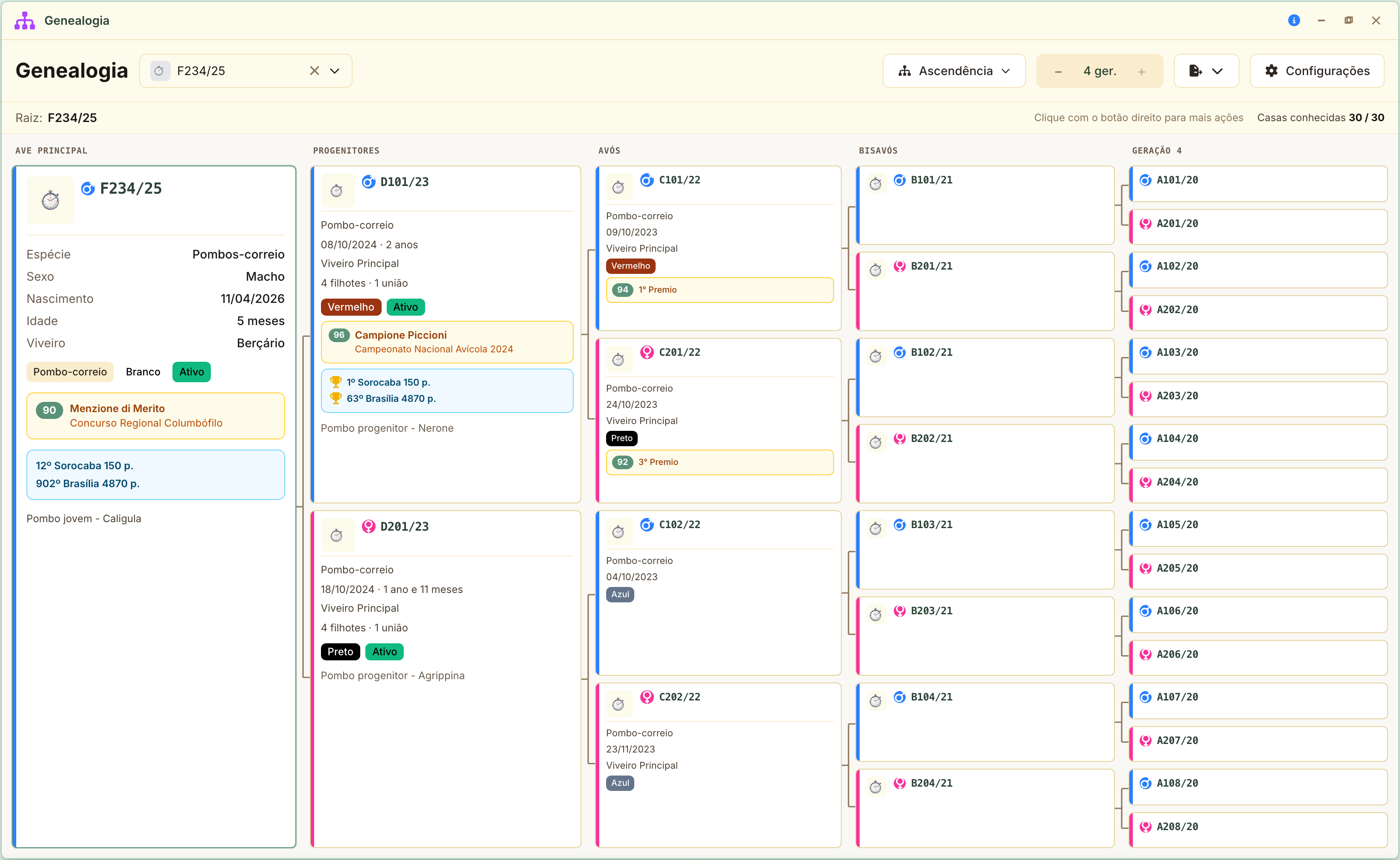Click female icon next to A208/20
1400x860 pixels.
click(1146, 827)
